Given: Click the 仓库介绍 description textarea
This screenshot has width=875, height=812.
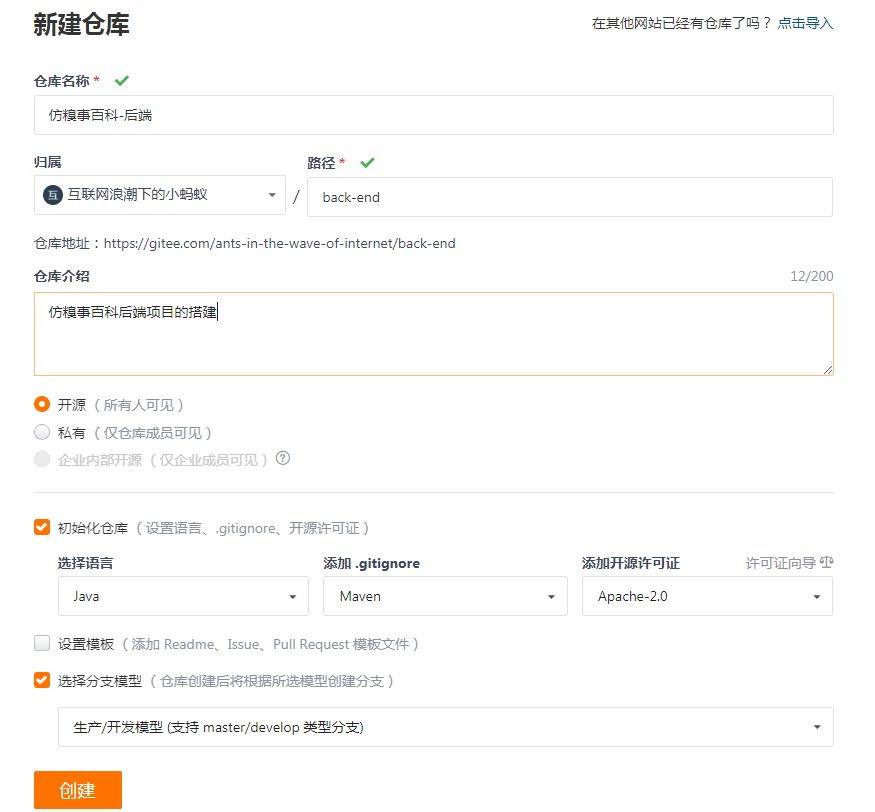Looking at the screenshot, I should click(434, 334).
